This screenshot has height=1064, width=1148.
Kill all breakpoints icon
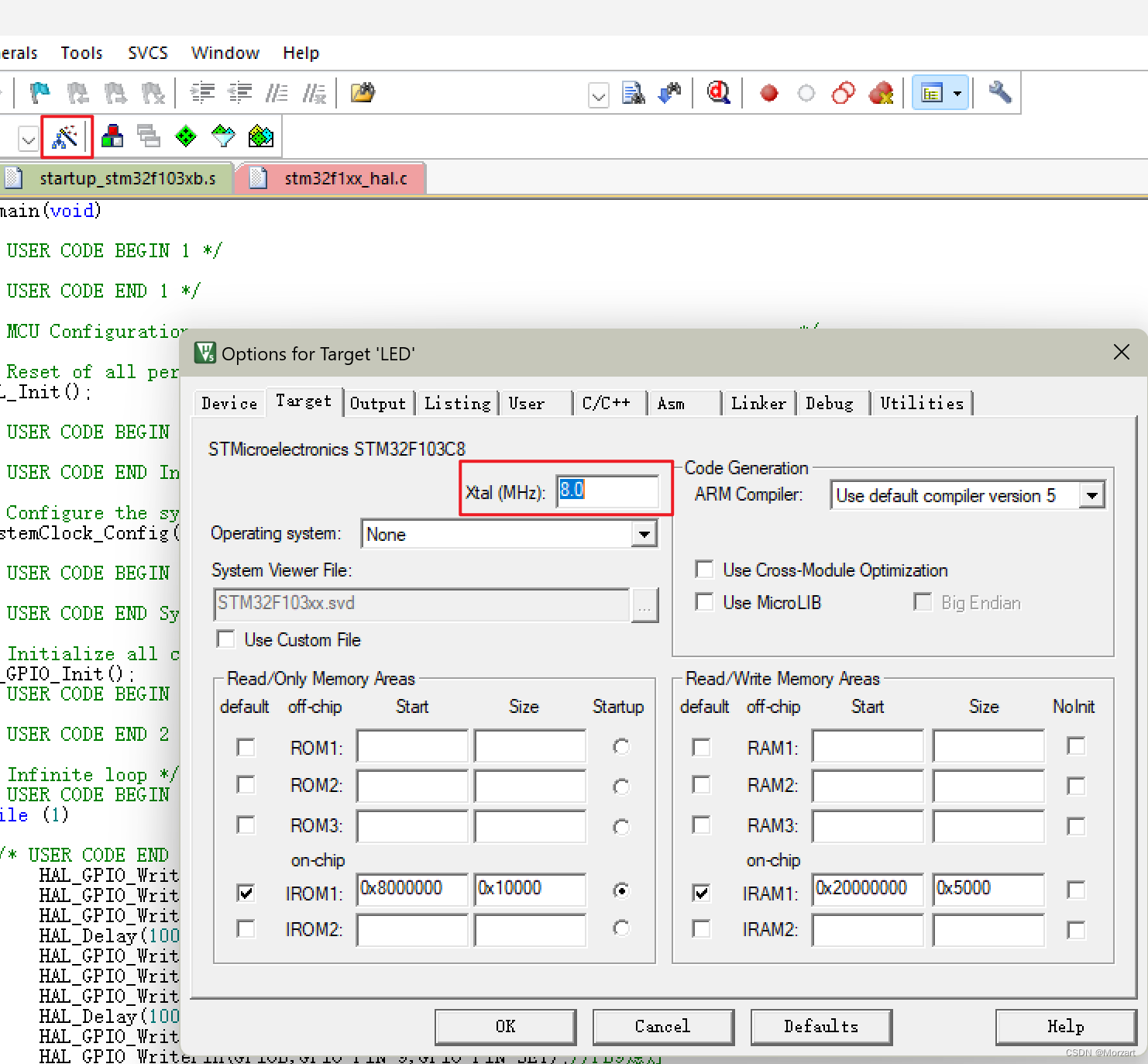pos(881,93)
